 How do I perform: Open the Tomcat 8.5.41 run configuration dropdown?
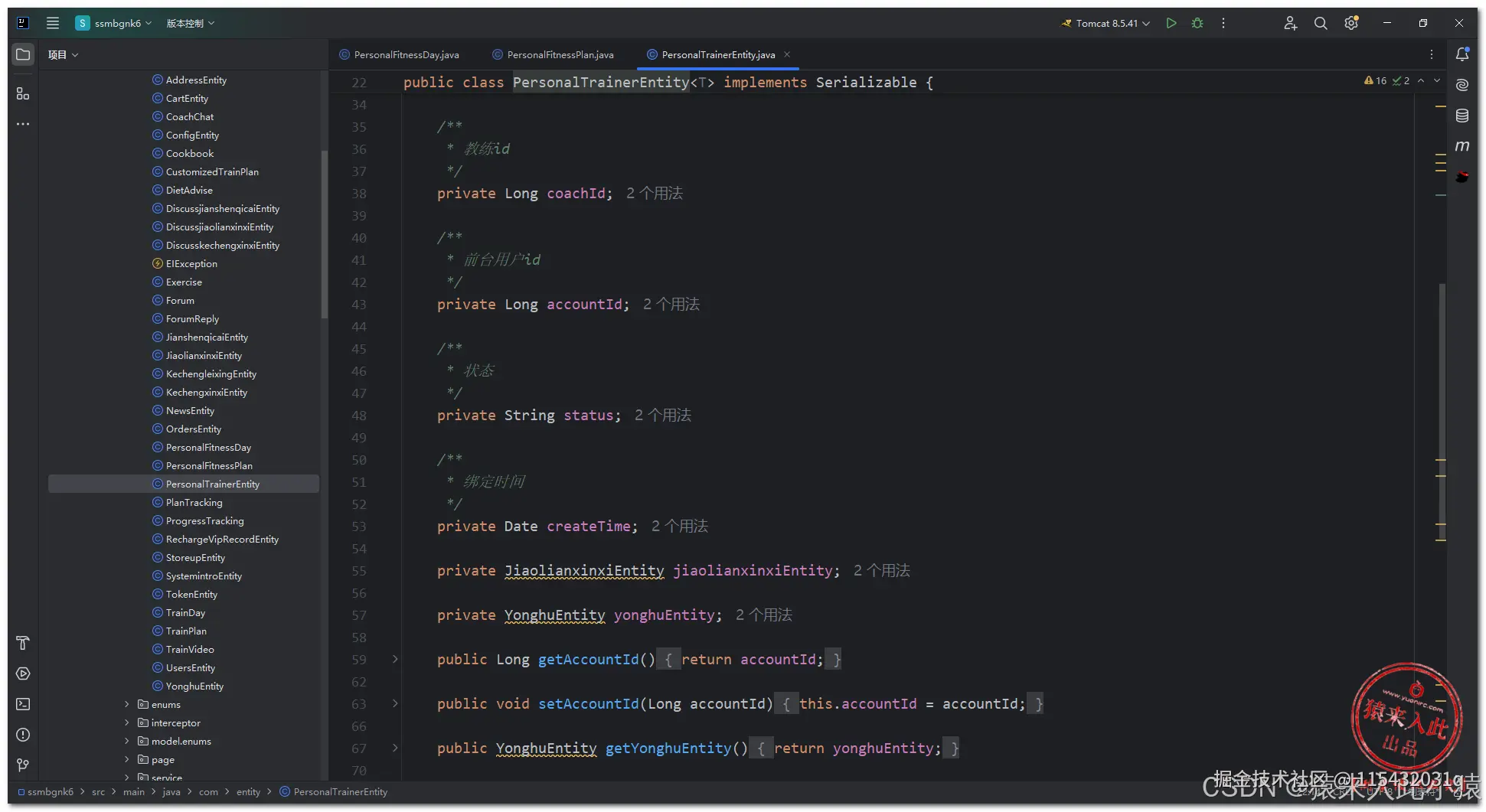[x=1106, y=23]
